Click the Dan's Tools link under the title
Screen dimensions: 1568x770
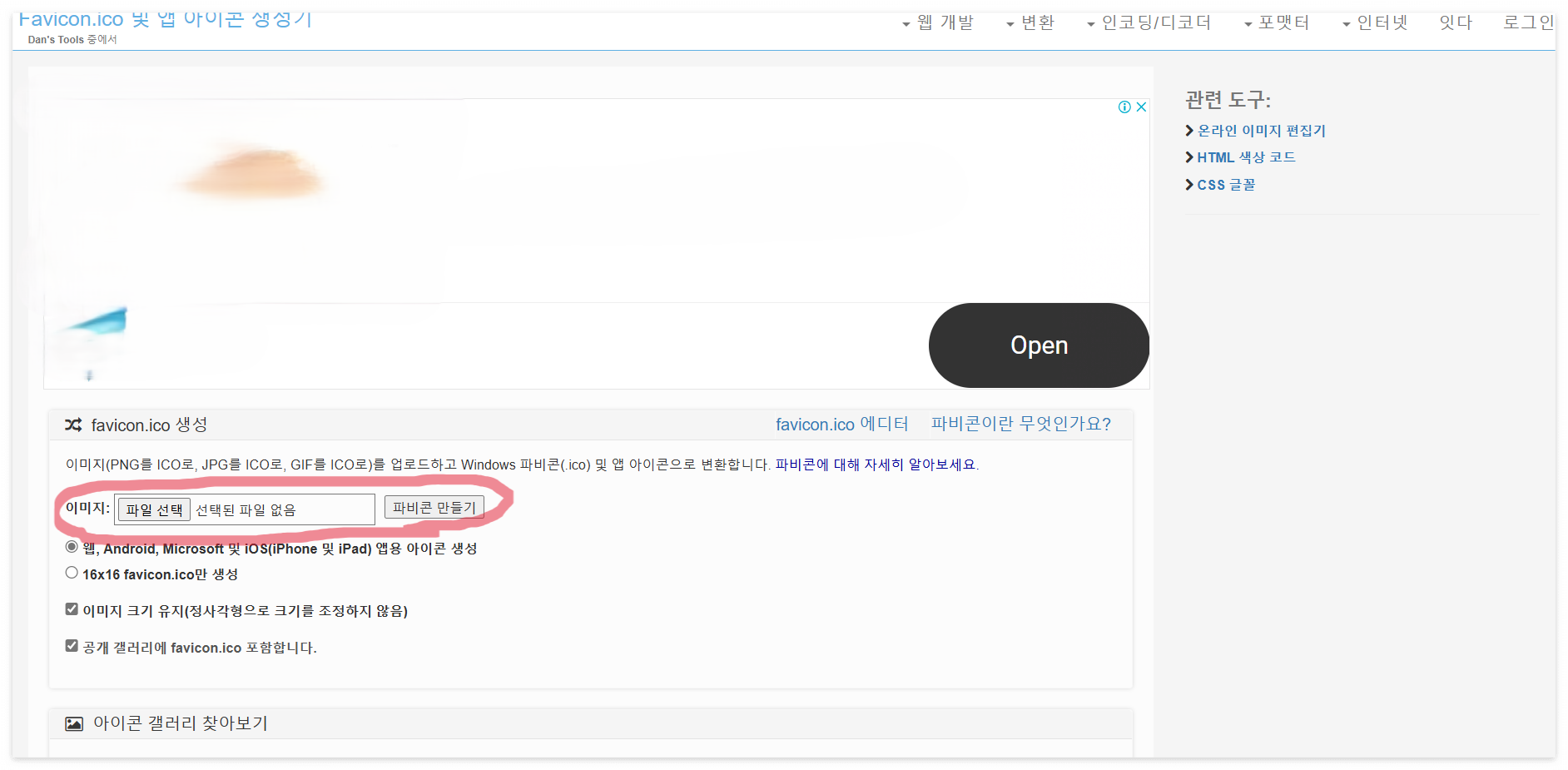point(56,39)
